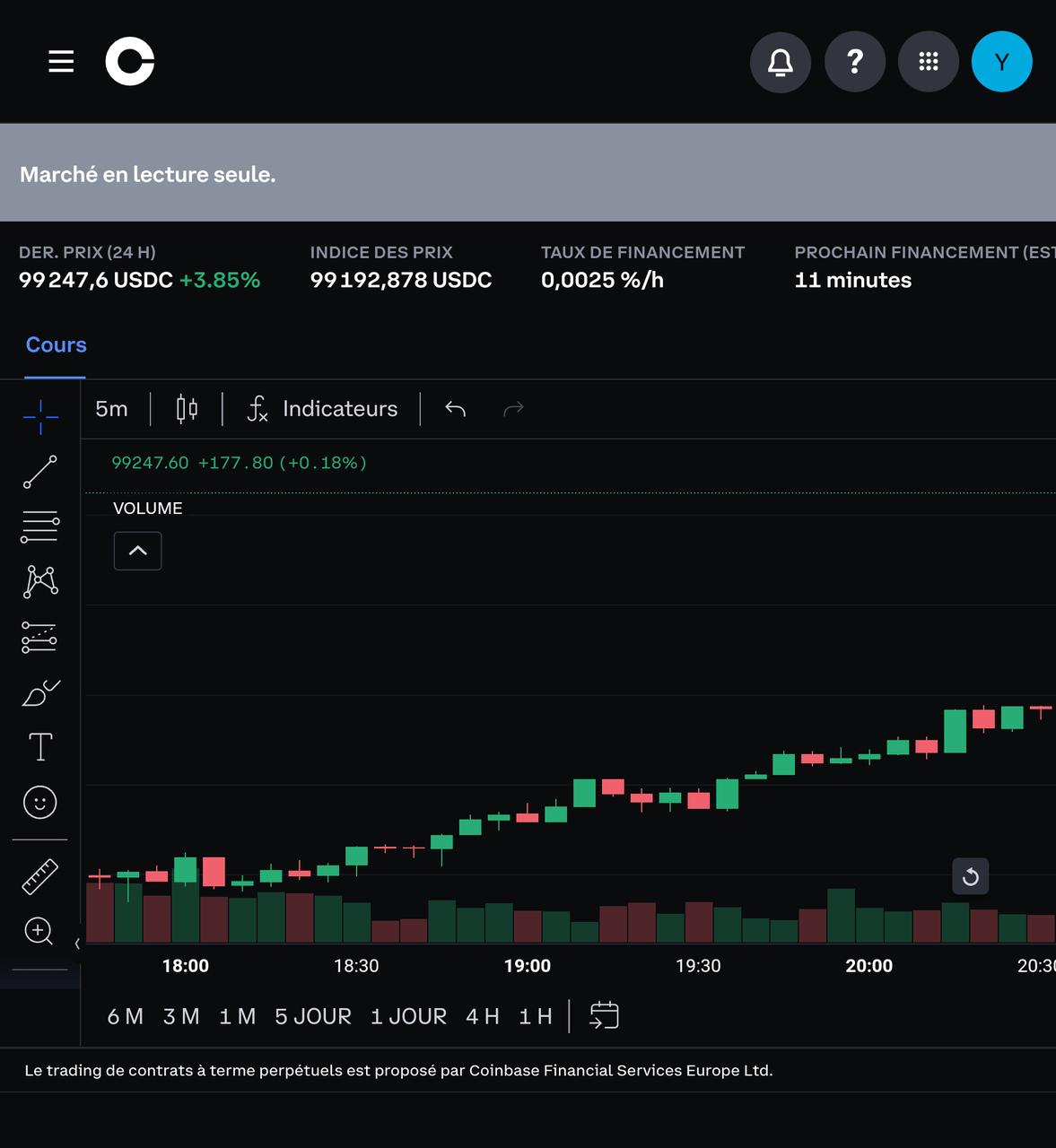Select the 1 JOUR timeframe
This screenshot has height=1148, width=1056.
(409, 1016)
